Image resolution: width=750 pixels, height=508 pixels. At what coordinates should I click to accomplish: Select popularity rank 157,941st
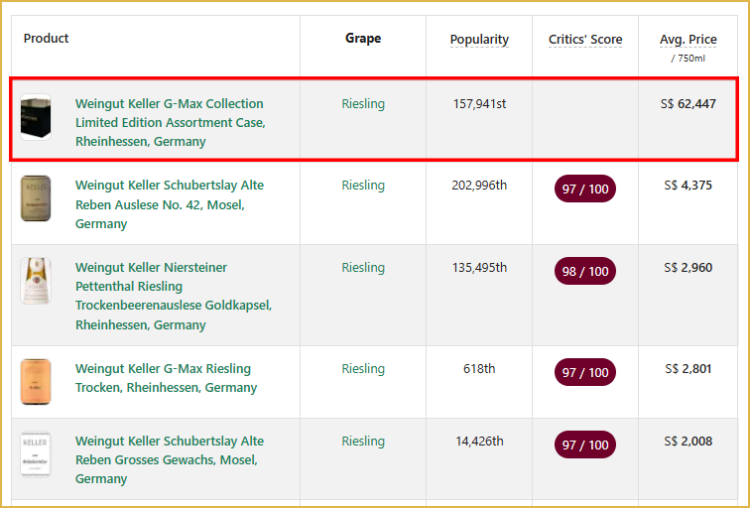pos(479,104)
